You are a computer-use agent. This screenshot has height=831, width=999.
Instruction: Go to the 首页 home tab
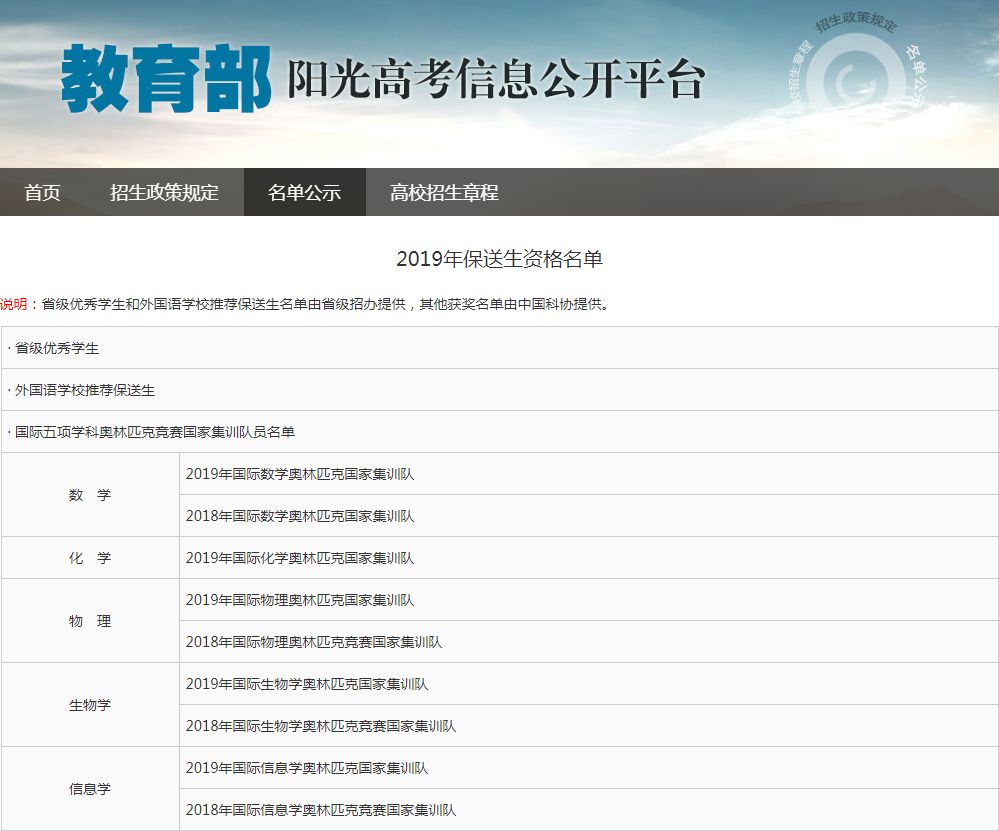[x=42, y=192]
